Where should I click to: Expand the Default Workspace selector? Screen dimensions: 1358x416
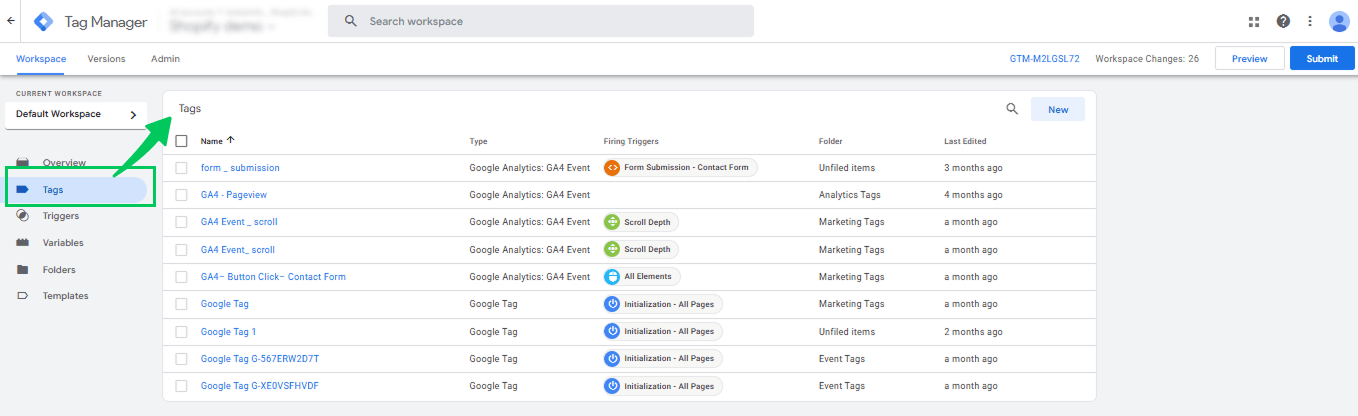point(76,115)
